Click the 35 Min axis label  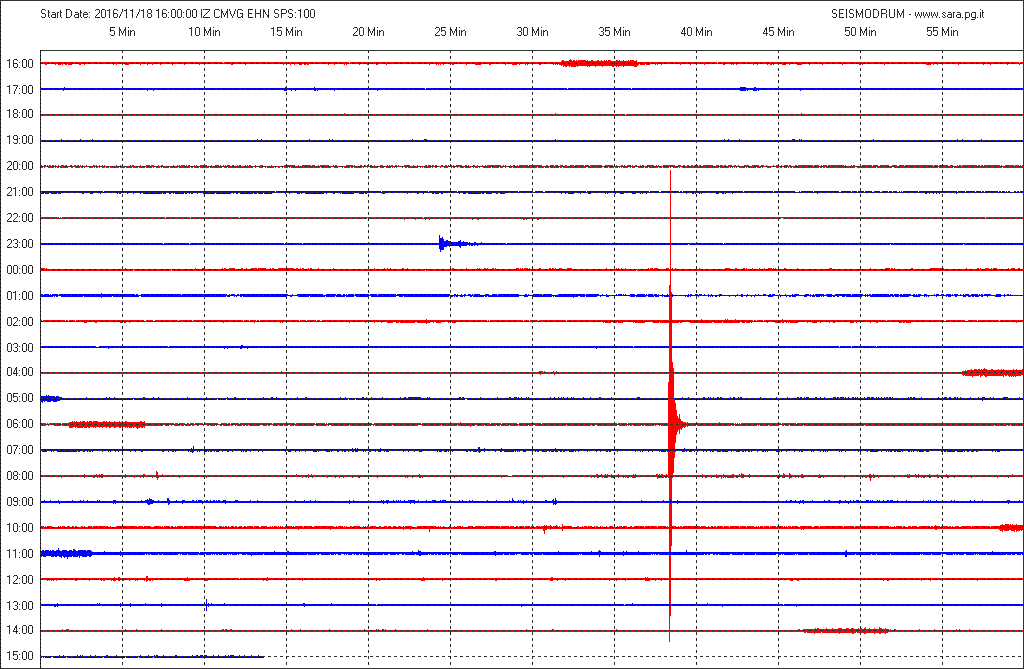tap(614, 32)
